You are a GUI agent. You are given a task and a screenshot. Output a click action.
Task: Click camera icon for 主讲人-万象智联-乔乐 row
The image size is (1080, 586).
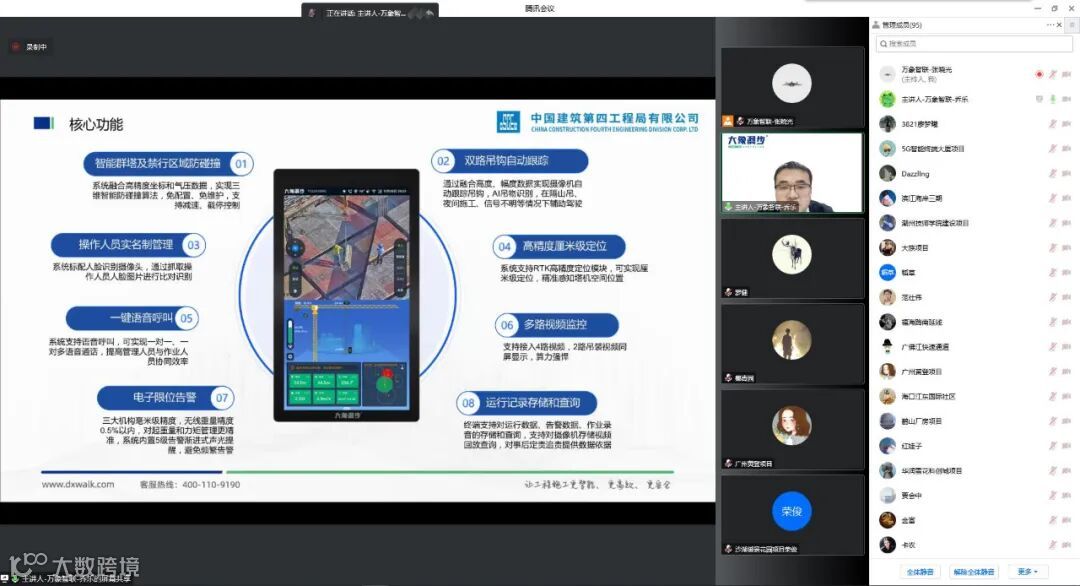(x=1066, y=99)
